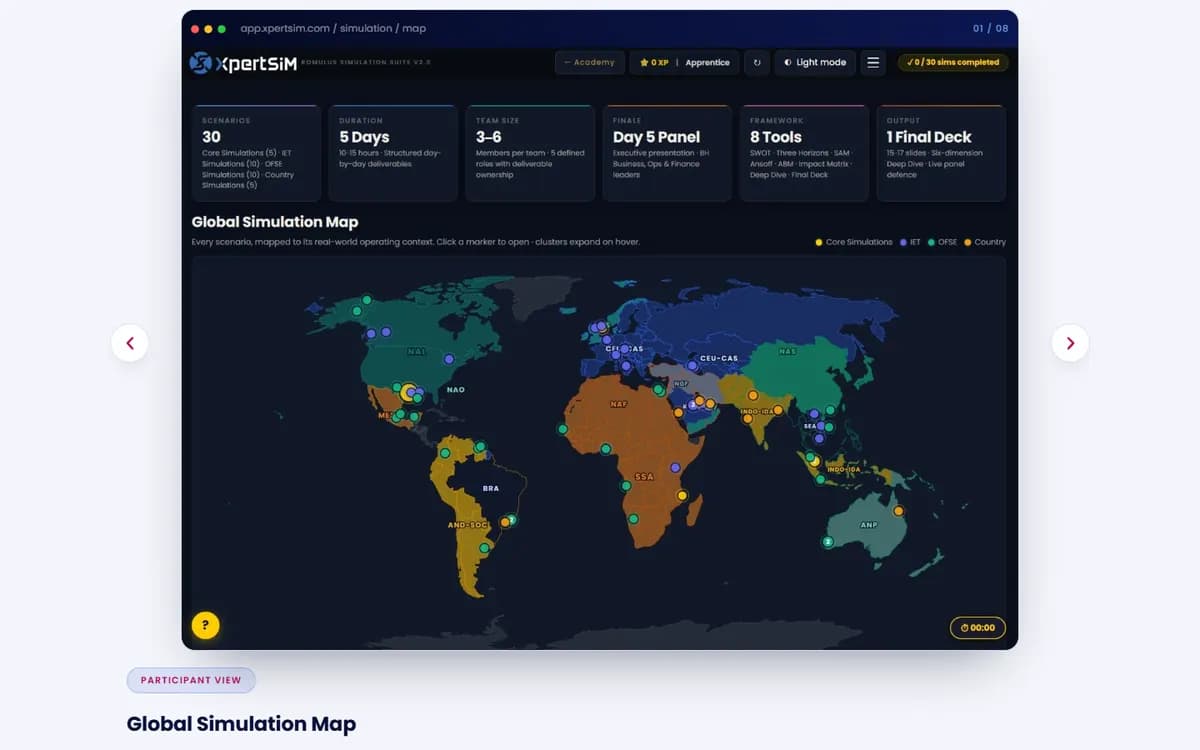Expand the green cluster marker in southwest Australia
The height and width of the screenshot is (750, 1200).
828,542
